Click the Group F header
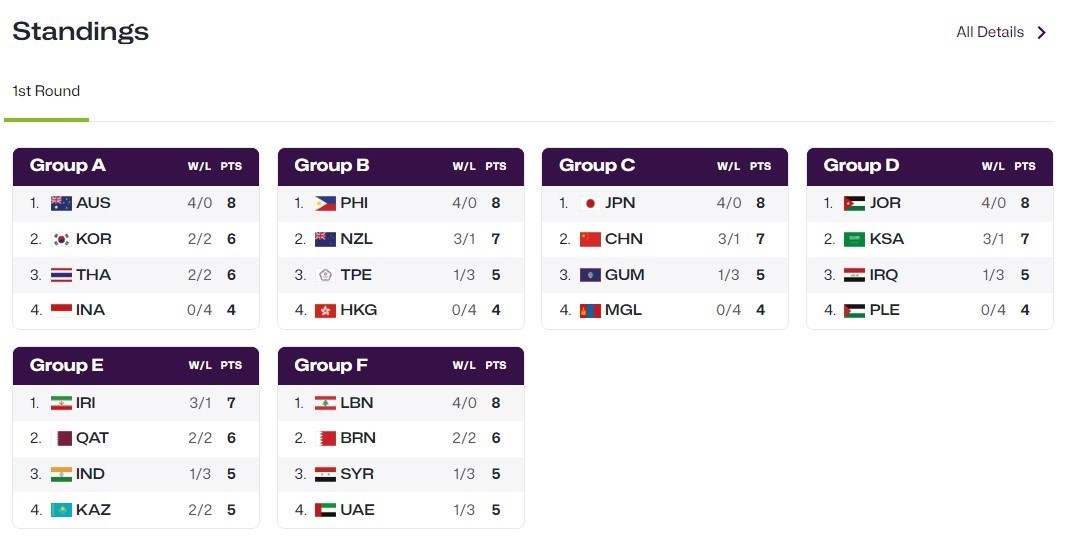 click(x=331, y=366)
